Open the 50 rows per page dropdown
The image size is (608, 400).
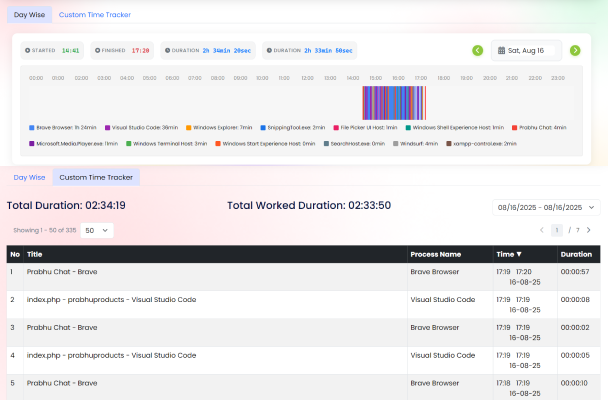click(x=97, y=230)
